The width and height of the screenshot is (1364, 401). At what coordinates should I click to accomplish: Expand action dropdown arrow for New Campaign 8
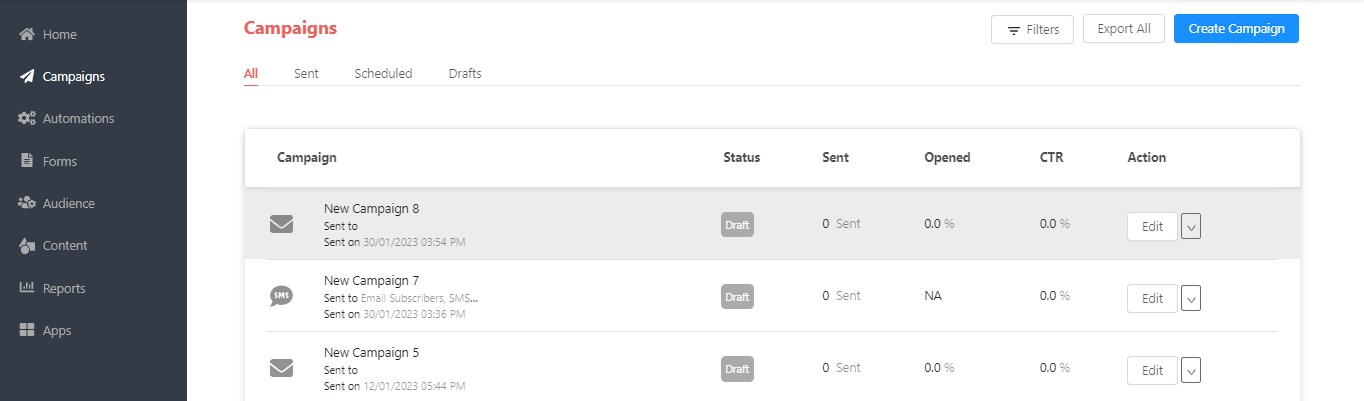point(1190,226)
